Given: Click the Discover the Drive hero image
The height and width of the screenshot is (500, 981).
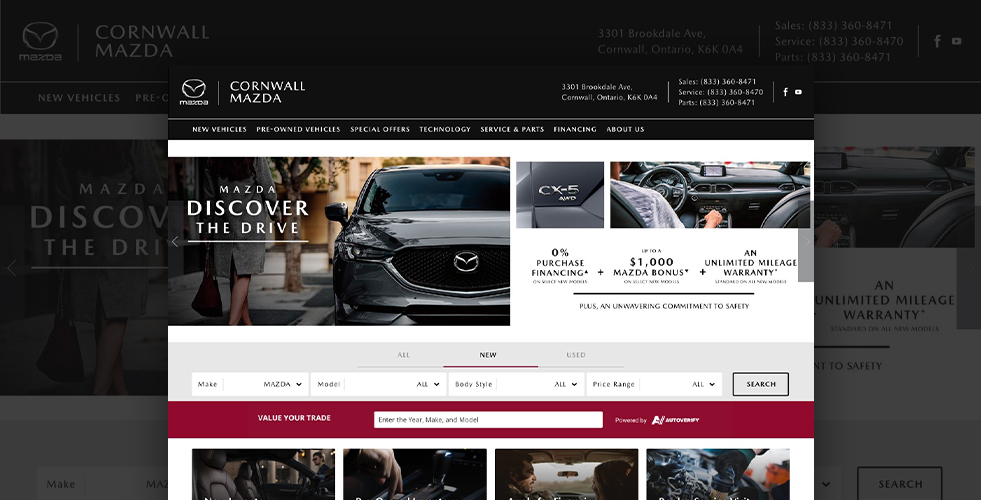Looking at the screenshot, I should click(x=338, y=241).
